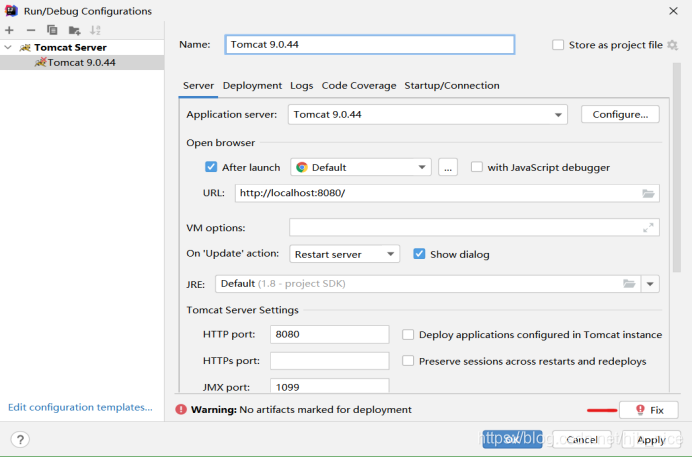Open the Startup/Connection tab
The width and height of the screenshot is (693, 457).
[452, 86]
